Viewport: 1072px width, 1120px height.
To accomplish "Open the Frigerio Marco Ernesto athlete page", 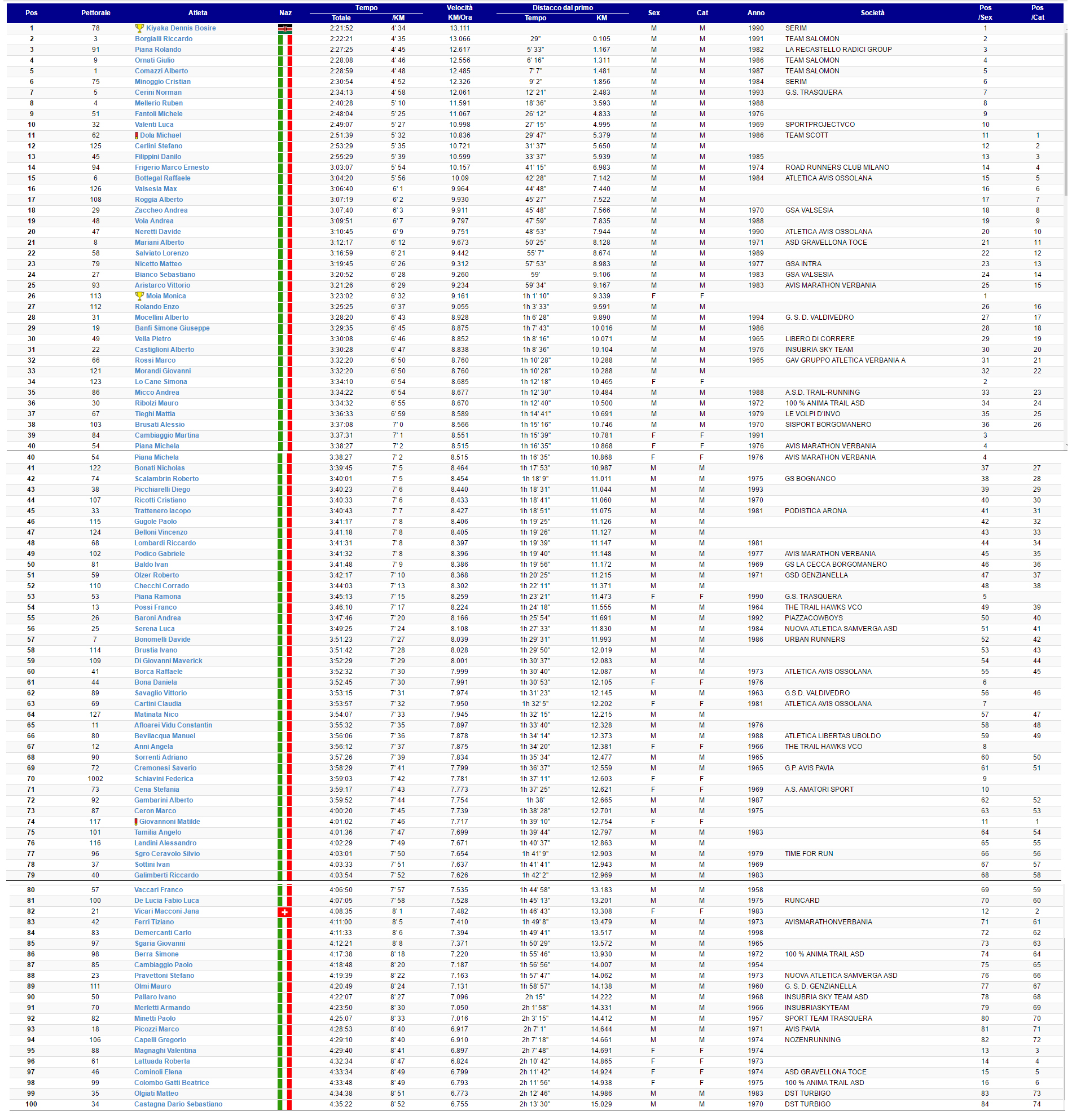I will (x=173, y=168).
